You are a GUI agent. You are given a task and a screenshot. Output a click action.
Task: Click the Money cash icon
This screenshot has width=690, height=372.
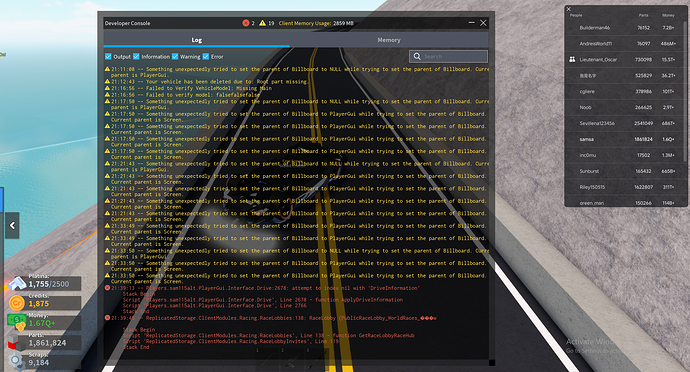(17, 323)
